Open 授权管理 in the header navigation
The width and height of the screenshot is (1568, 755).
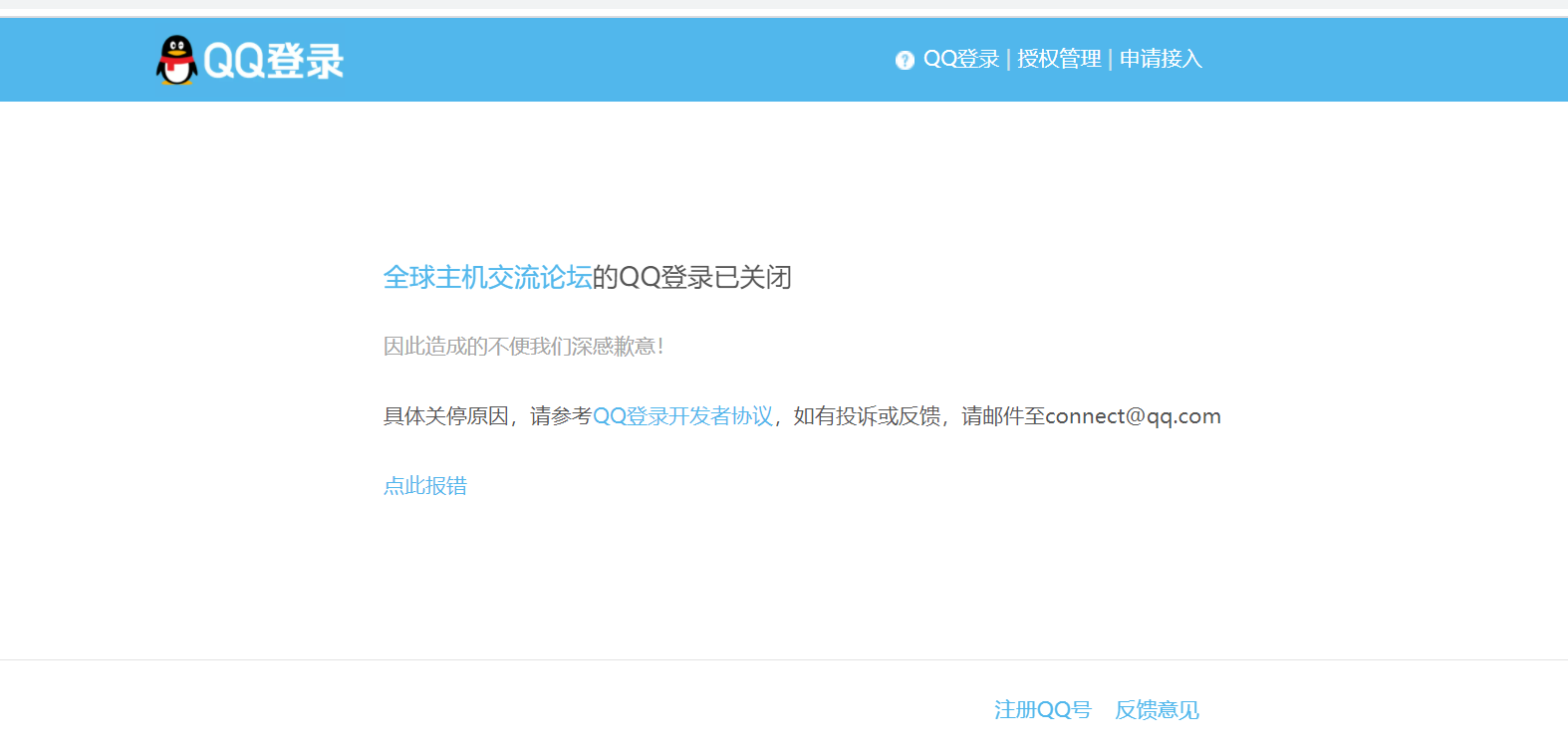click(x=1059, y=59)
